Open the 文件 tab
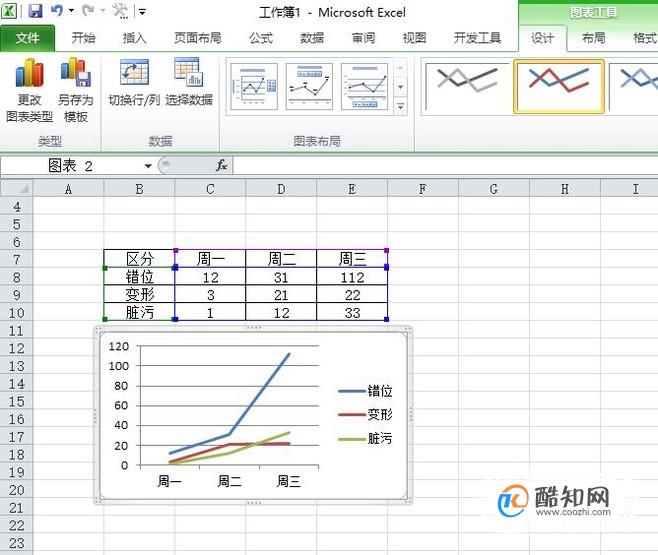Viewport: 658px width, 555px height. [x=27, y=38]
